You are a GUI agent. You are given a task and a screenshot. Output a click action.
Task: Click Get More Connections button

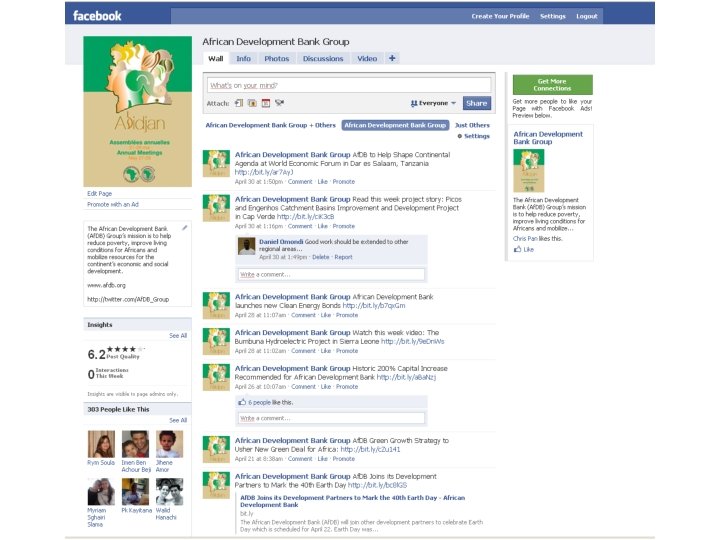pos(552,84)
